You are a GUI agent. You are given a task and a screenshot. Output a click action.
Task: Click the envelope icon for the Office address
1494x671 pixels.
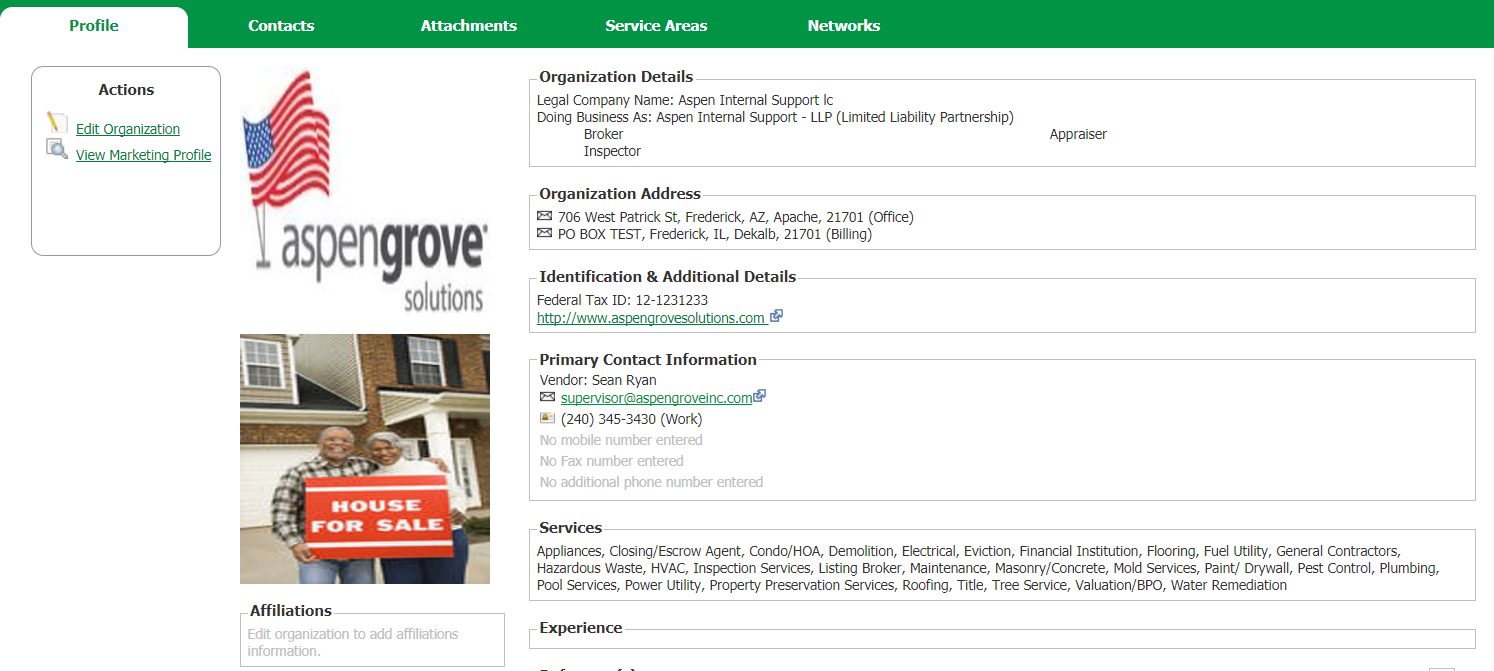click(544, 216)
